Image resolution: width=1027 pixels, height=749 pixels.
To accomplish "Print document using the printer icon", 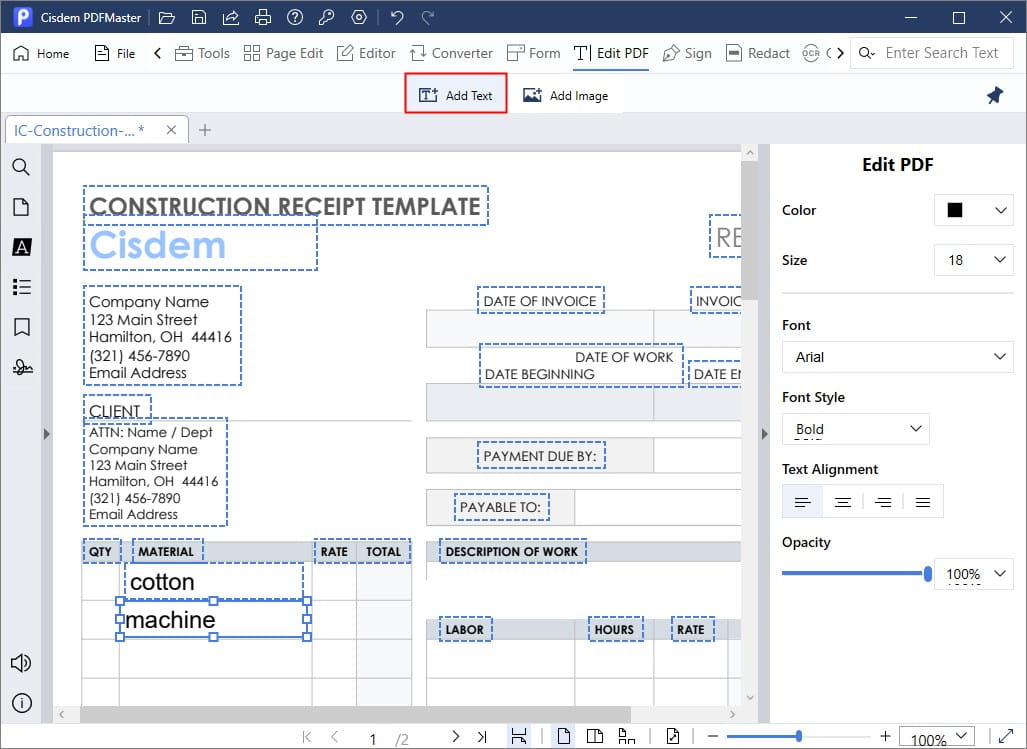I will tap(263, 18).
